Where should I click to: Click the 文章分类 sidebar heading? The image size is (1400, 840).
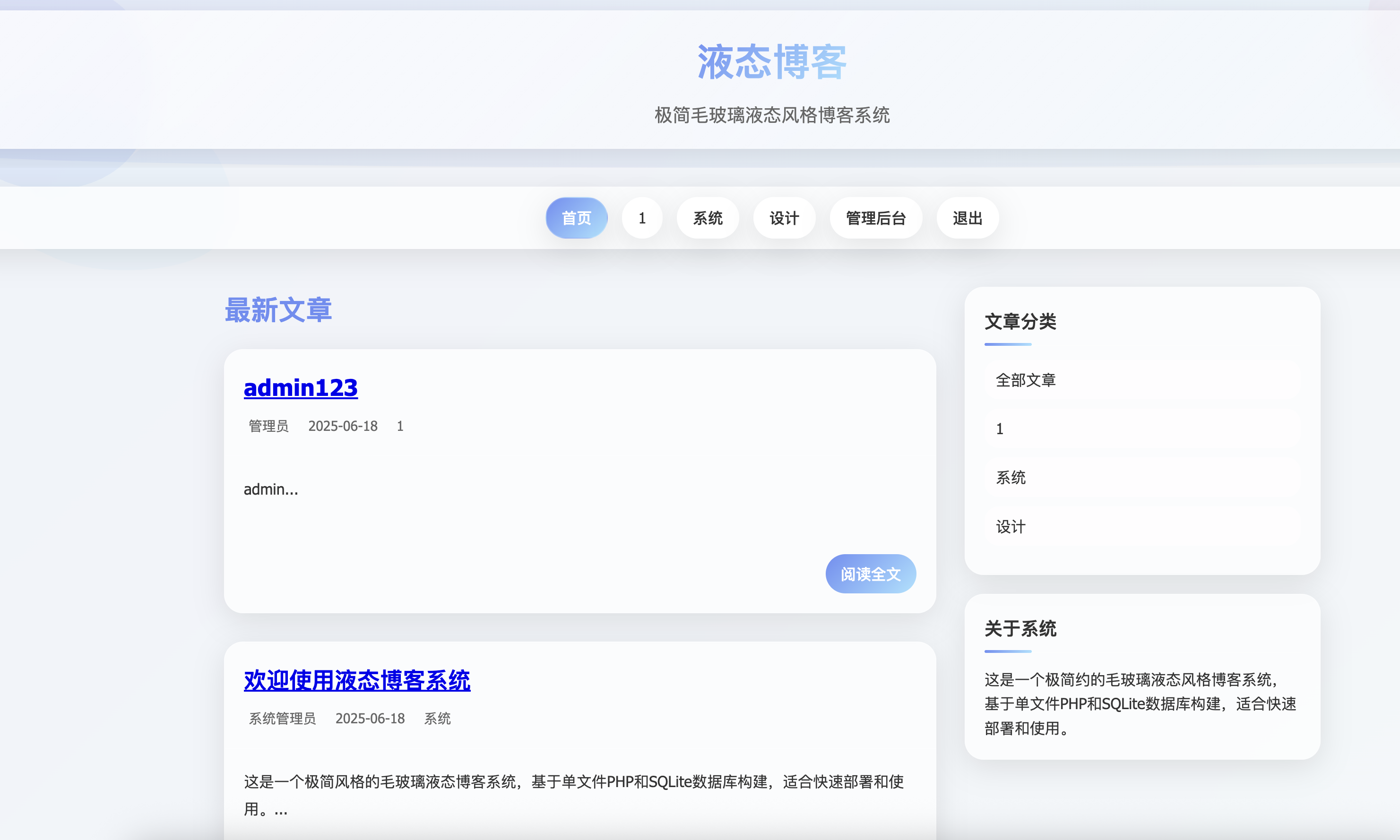[1020, 322]
